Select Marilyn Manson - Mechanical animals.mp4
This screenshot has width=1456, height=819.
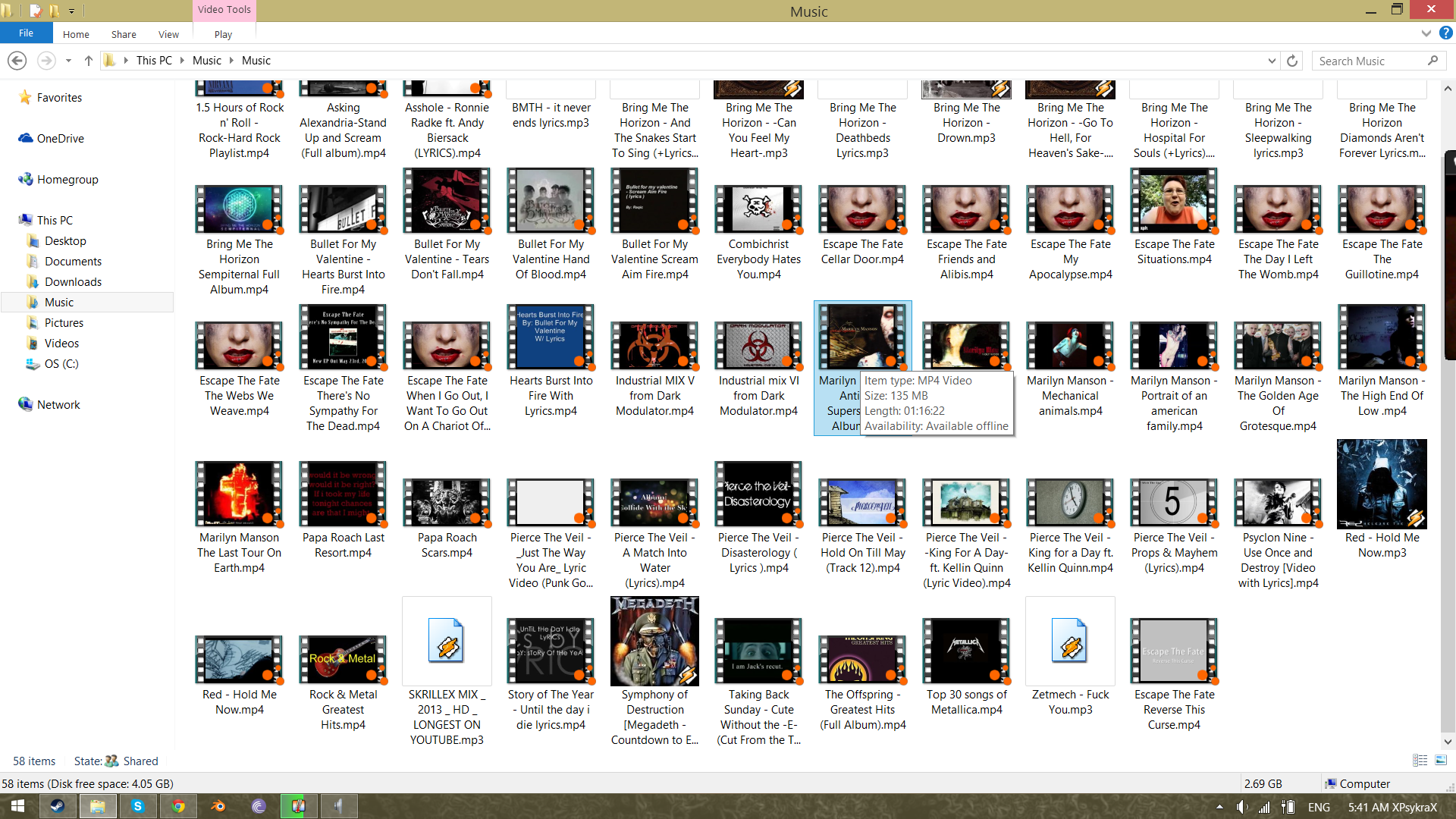[x=1070, y=369]
